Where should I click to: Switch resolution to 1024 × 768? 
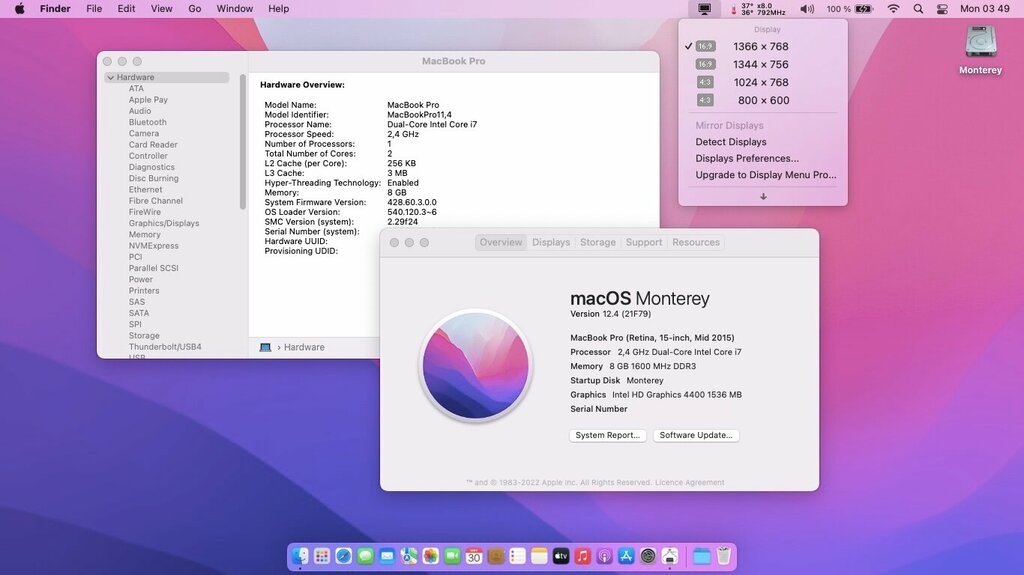point(760,83)
